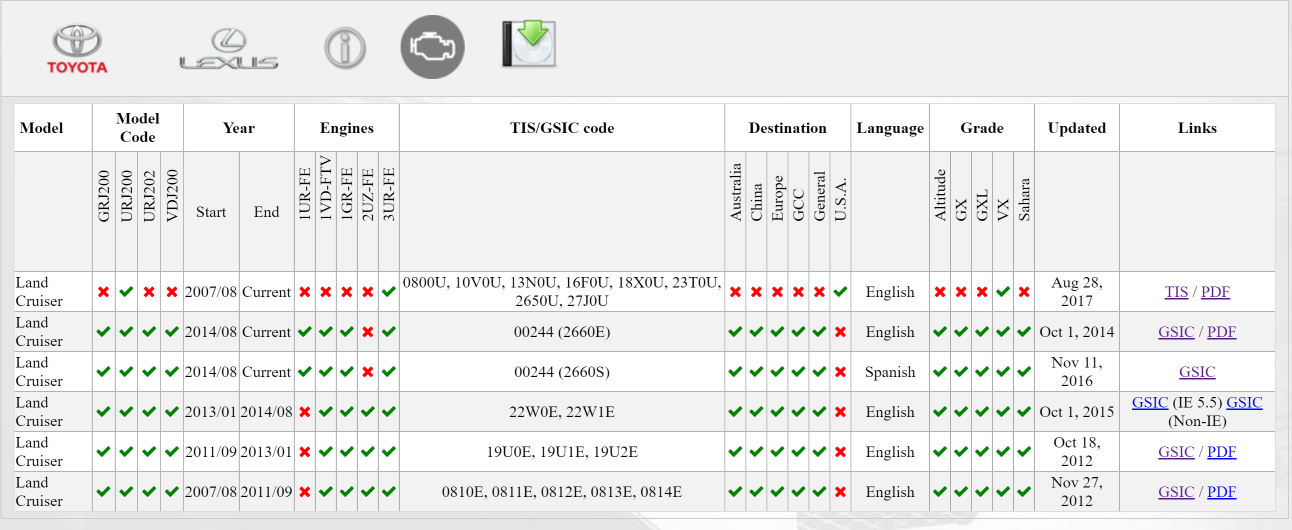Click the green download arrow icon
This screenshot has height=530, width=1292.
[529, 44]
